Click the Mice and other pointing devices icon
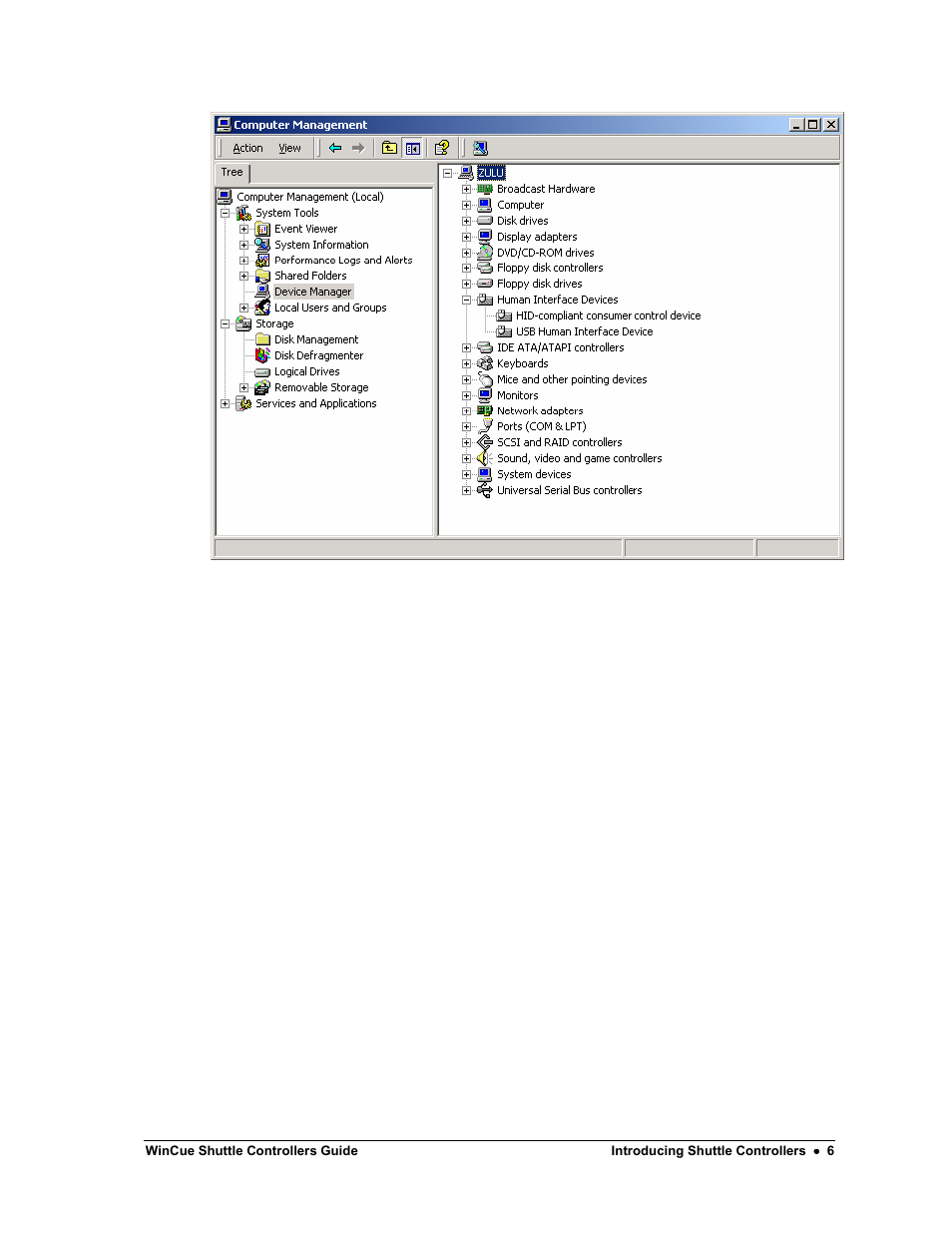This screenshot has height=1233, width=952. pos(485,379)
